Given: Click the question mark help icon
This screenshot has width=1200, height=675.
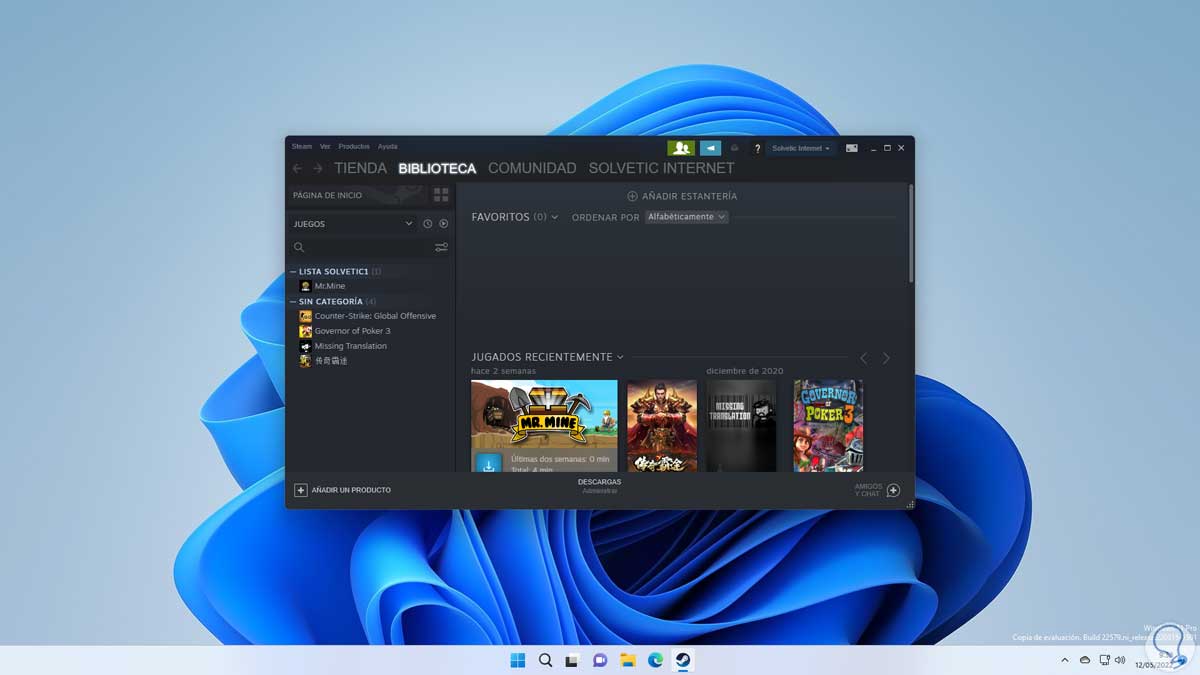Looking at the screenshot, I should tap(757, 148).
